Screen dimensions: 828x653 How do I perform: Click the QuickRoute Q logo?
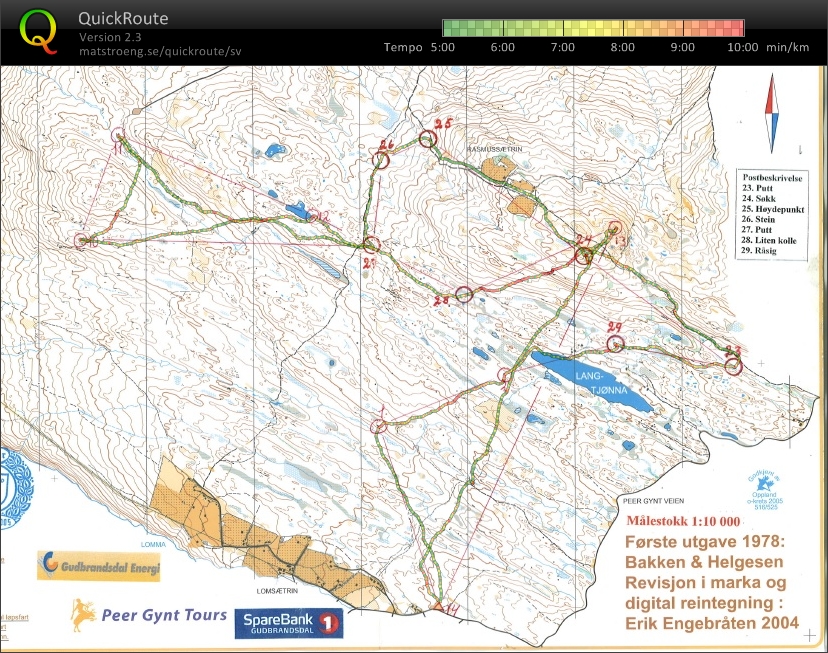[38, 32]
